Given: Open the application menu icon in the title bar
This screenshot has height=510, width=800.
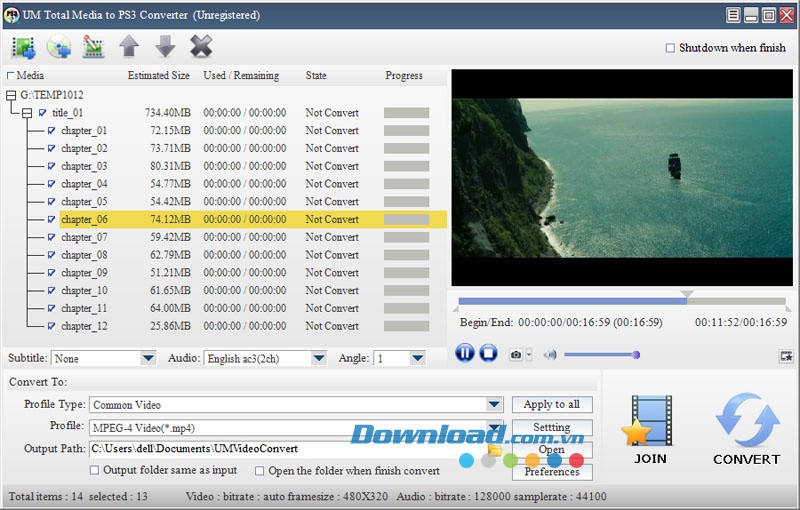Looking at the screenshot, I should tap(733, 15).
